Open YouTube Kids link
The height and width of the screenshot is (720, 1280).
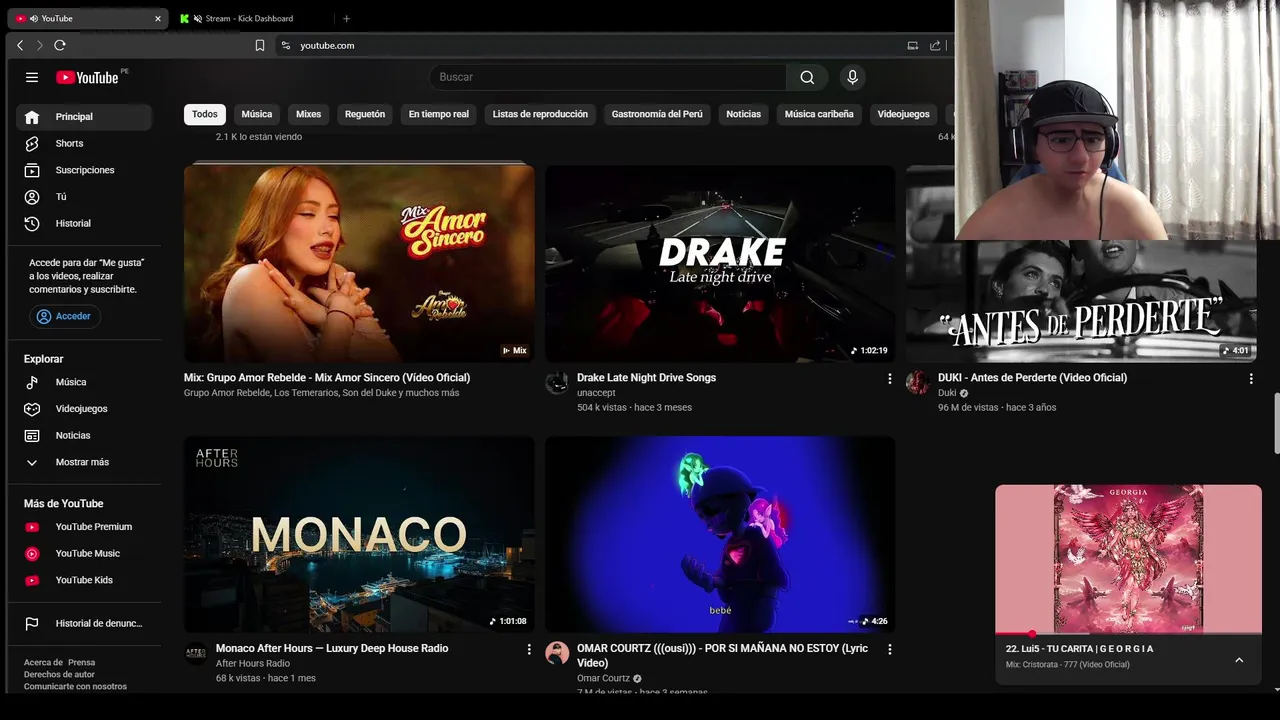coord(84,580)
